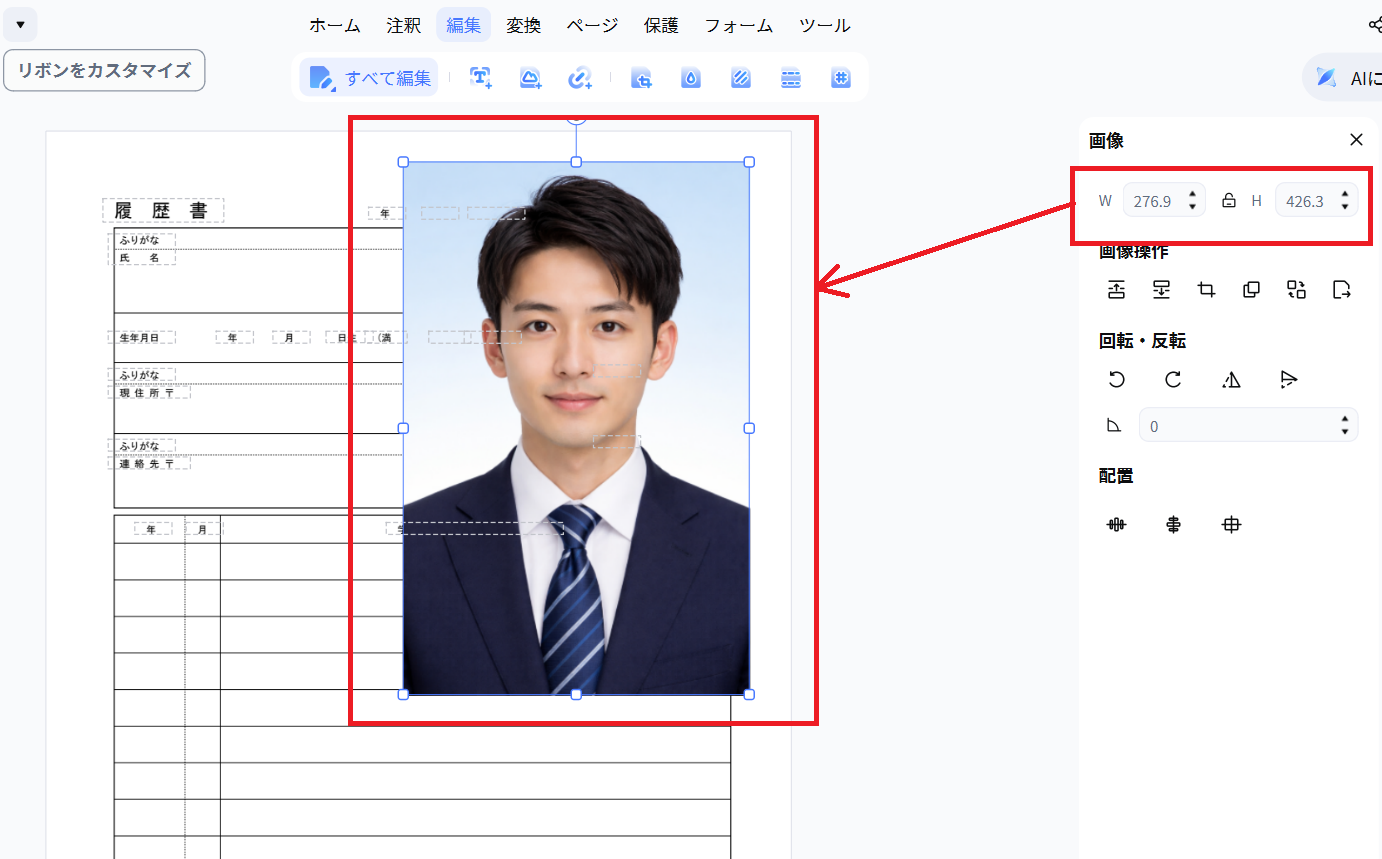1382x859 pixels.
Task: Increase the W width value stepper
Action: (x=1192, y=195)
